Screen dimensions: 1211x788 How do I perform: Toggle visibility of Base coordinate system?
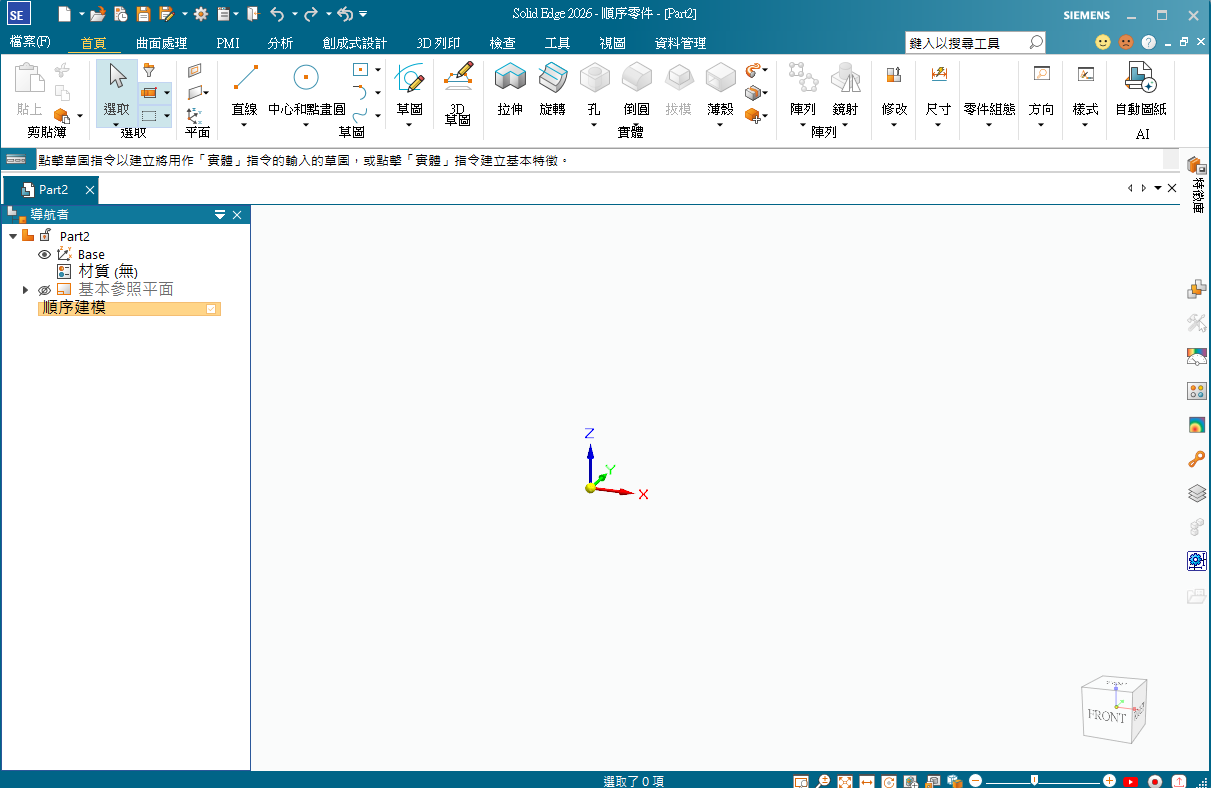[x=44, y=255]
